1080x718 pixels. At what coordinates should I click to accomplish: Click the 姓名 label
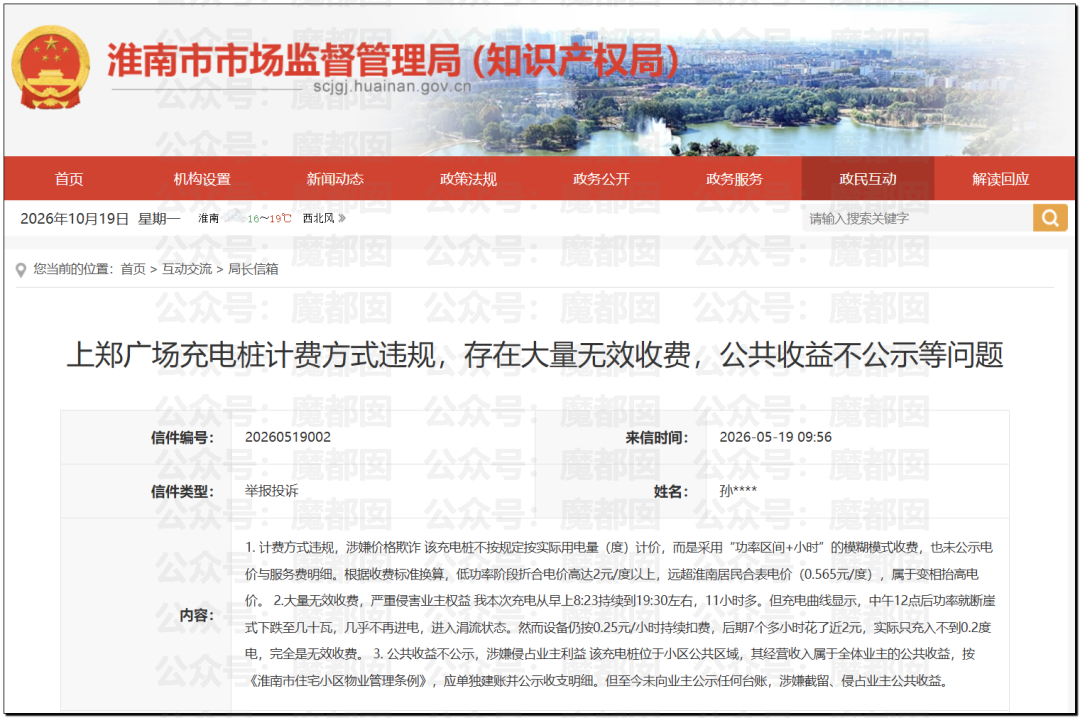671,491
